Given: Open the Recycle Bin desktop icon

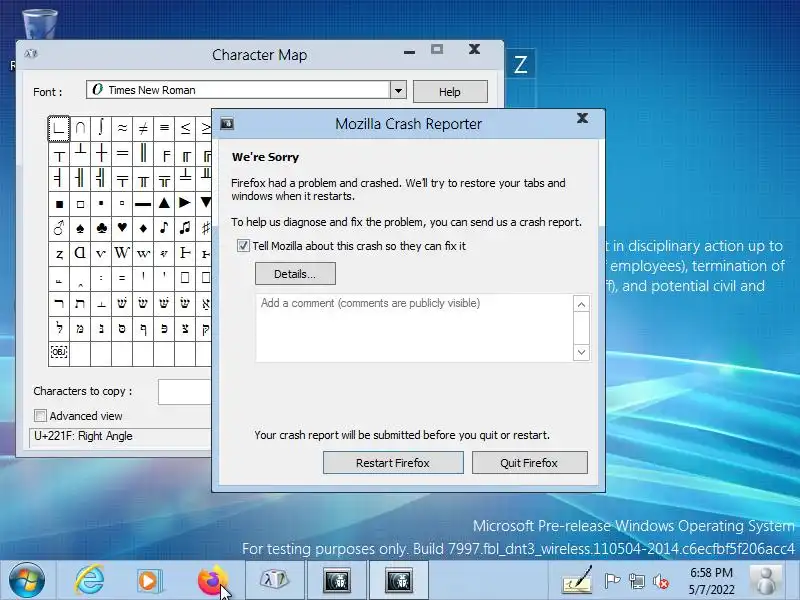Looking at the screenshot, I should pos(40,23).
